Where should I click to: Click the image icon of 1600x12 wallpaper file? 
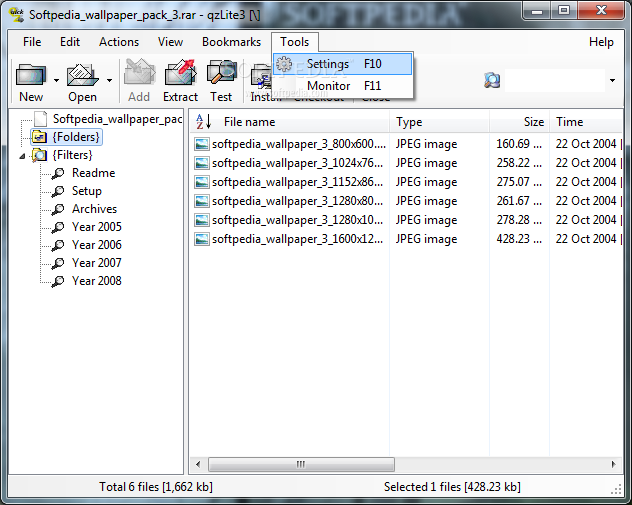tap(202, 239)
